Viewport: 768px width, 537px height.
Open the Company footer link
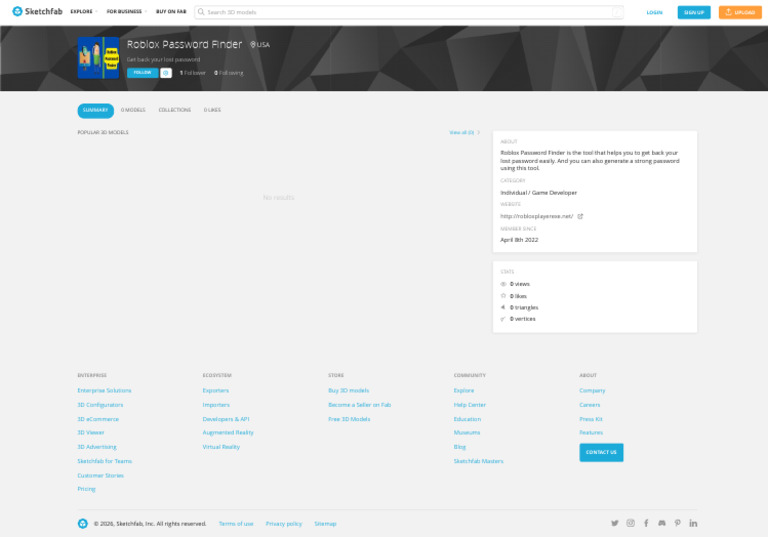(592, 391)
